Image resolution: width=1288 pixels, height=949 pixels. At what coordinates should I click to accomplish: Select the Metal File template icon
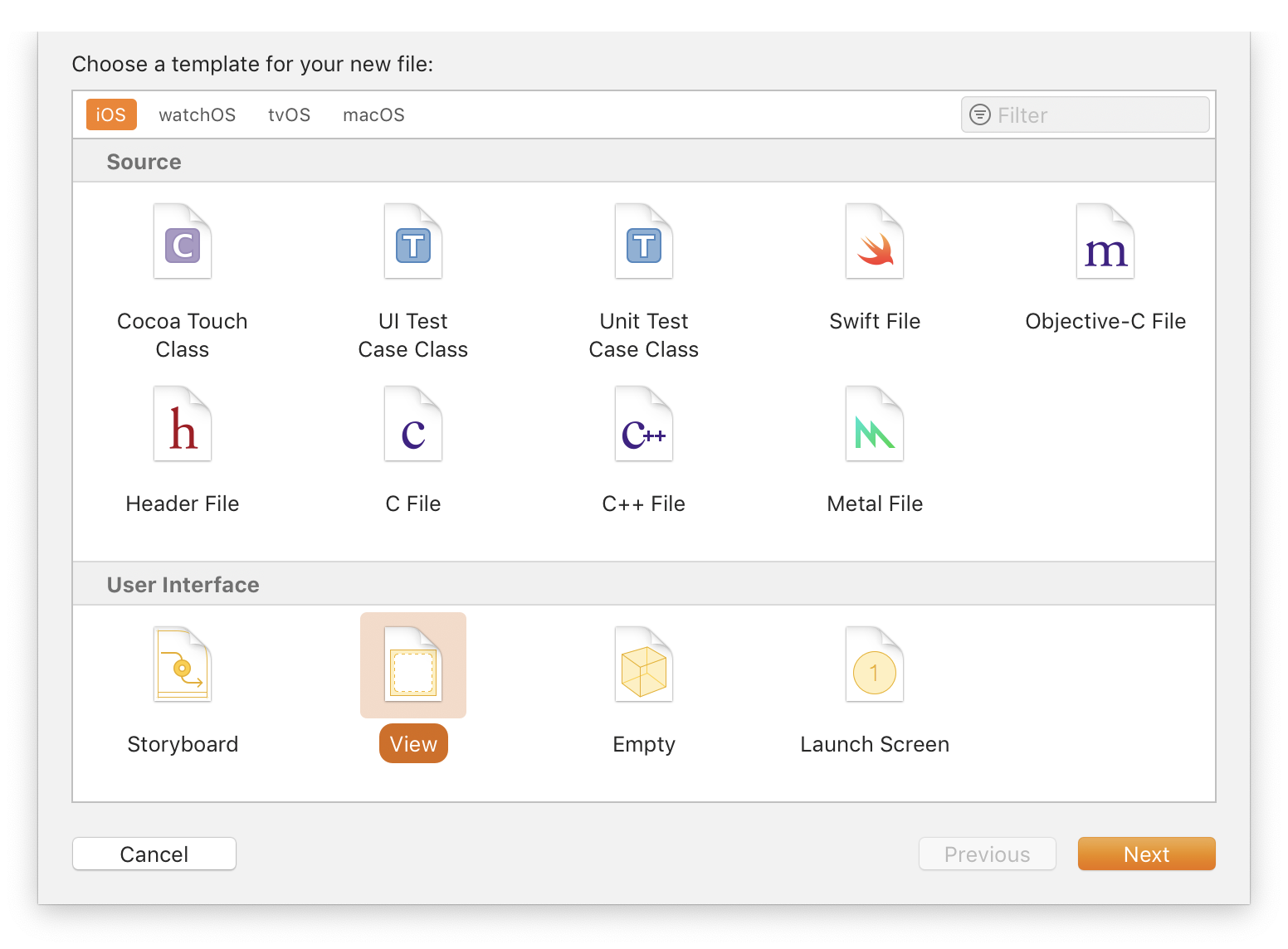(x=875, y=425)
